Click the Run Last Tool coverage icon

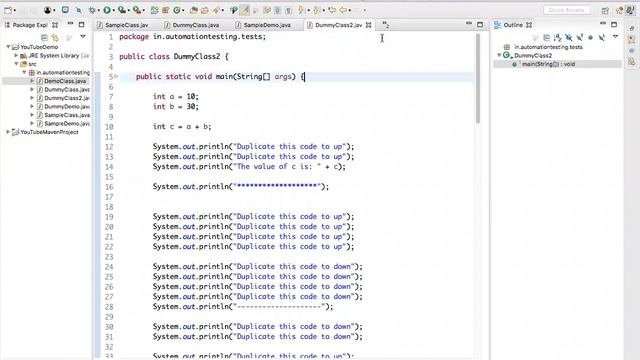[x=121, y=10]
